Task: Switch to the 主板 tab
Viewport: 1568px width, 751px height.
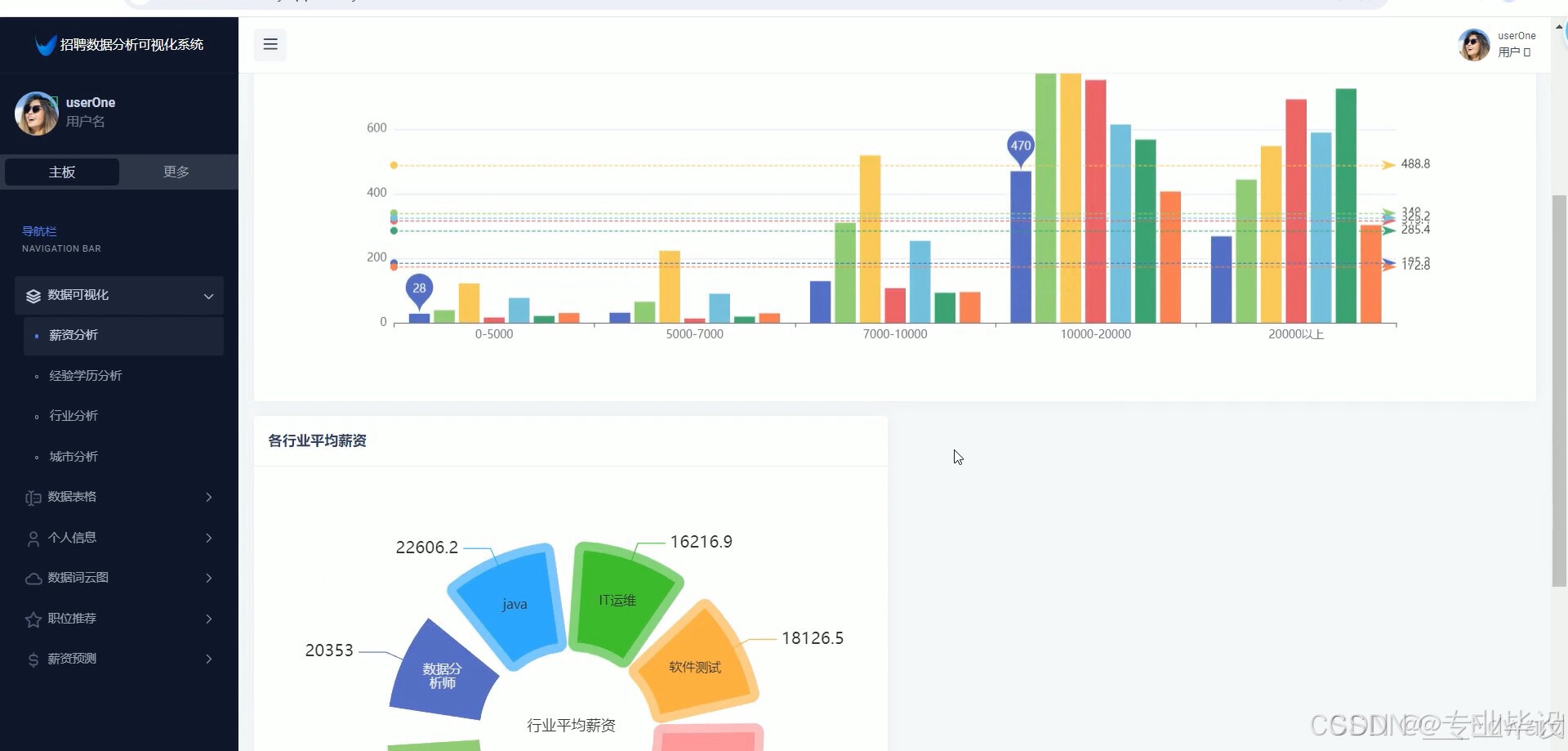Action: pos(62,172)
